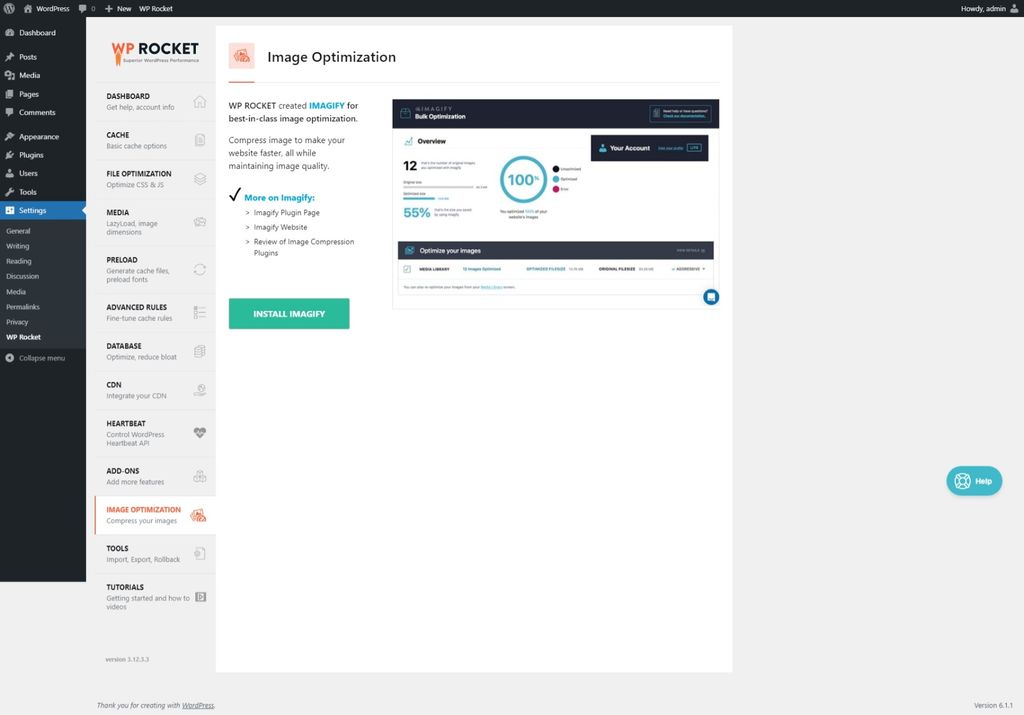Click the Advanced Rules list icon
The height and width of the screenshot is (715, 1024).
200,313
